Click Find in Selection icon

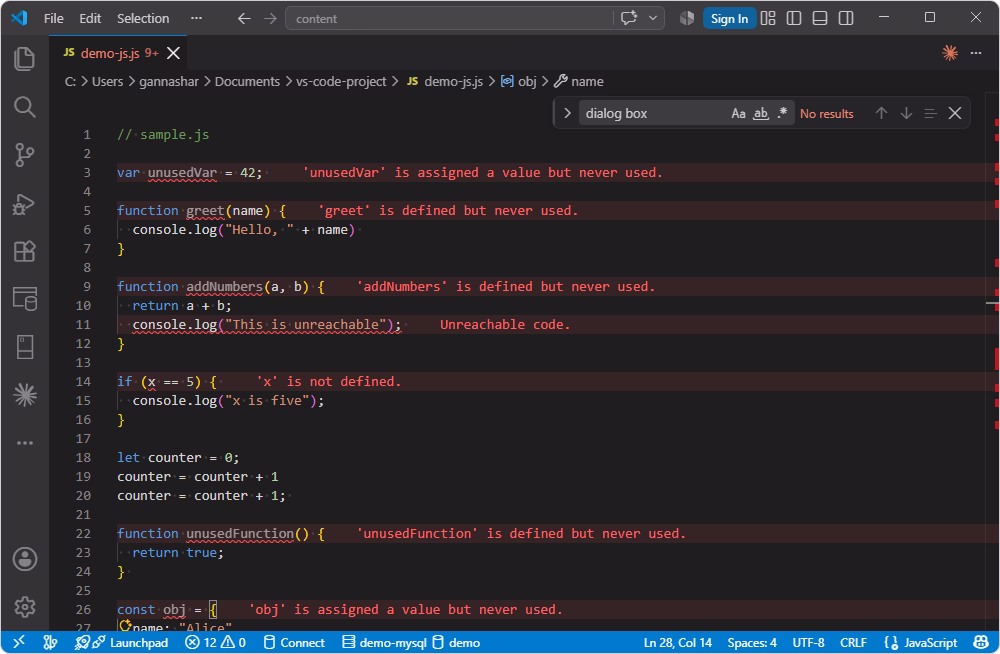[930, 114]
